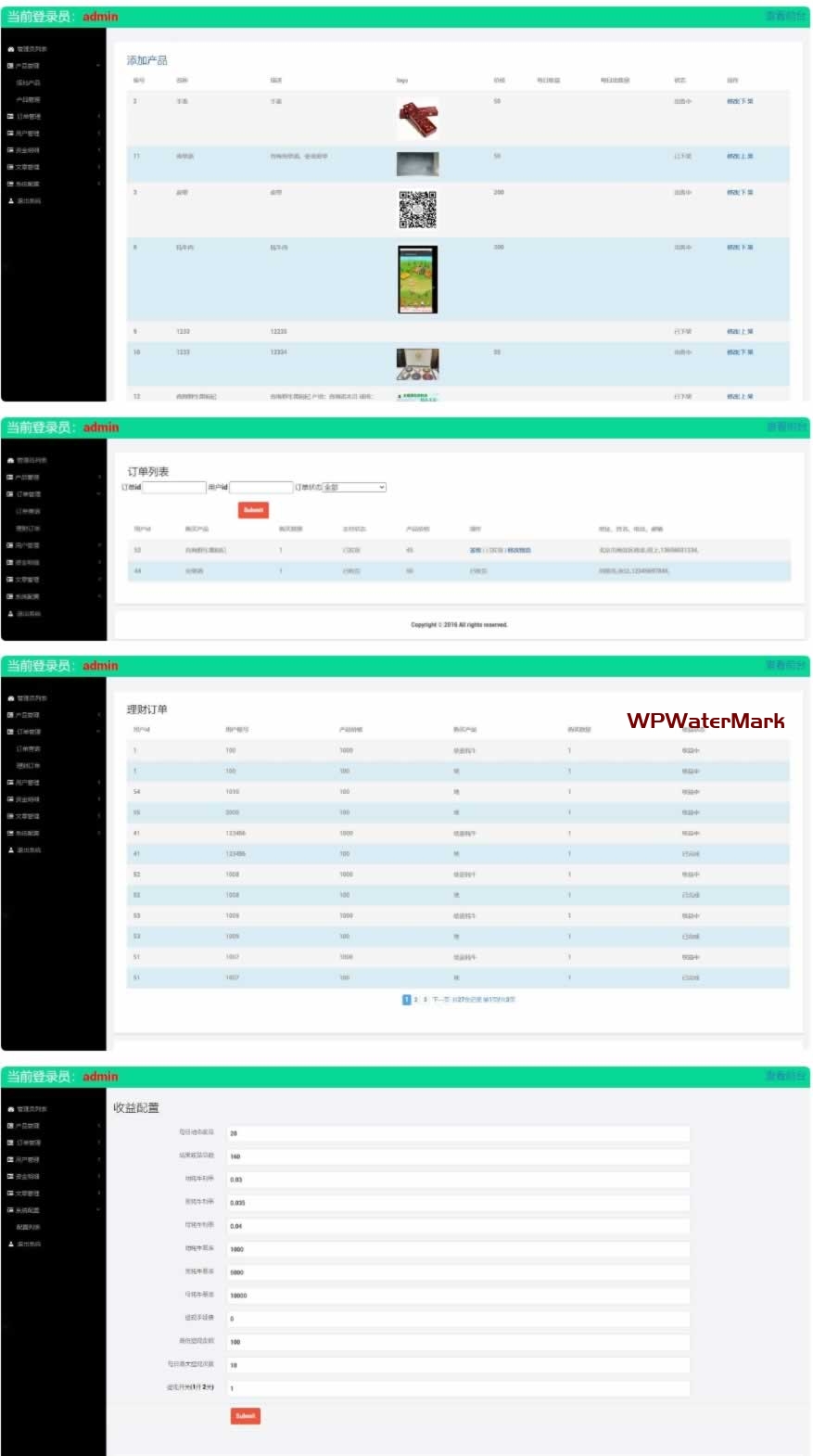
Task: Select 添加产品 submenu item in the sidebar
Action: click(x=28, y=83)
